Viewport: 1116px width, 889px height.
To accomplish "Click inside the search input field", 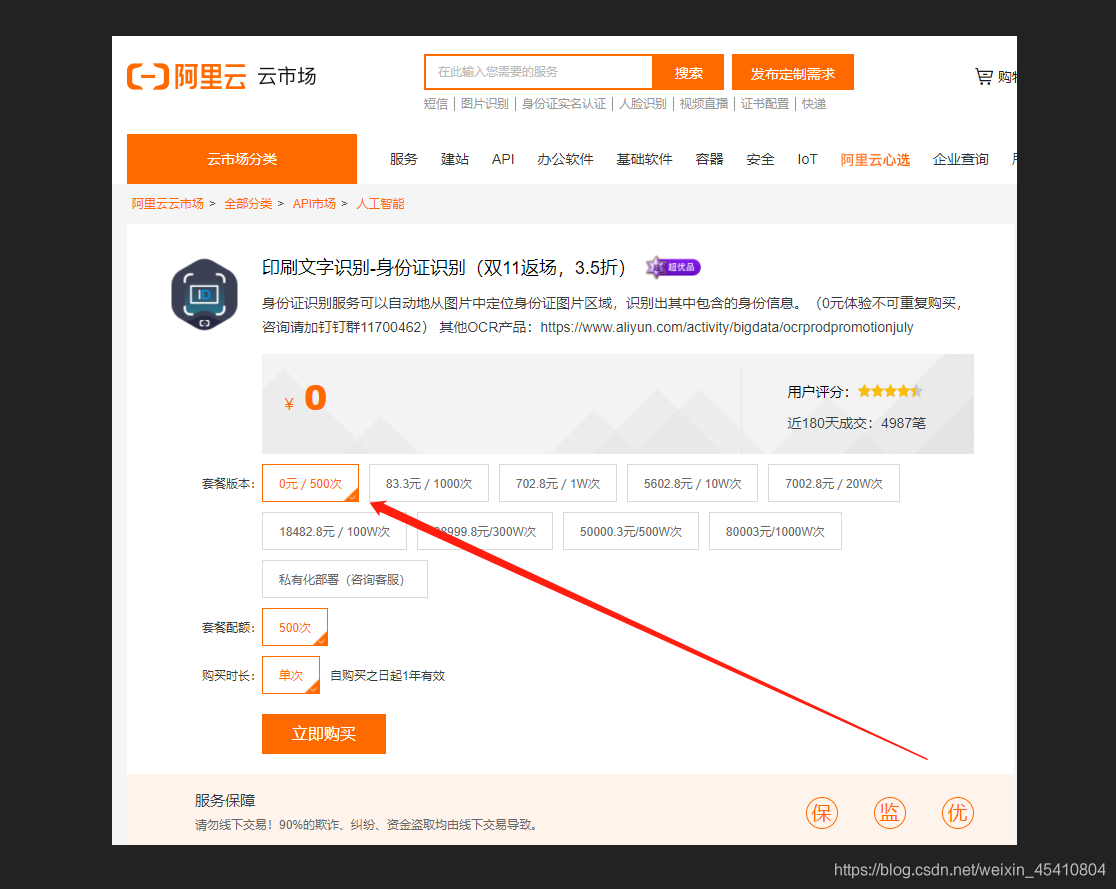I will click(537, 72).
